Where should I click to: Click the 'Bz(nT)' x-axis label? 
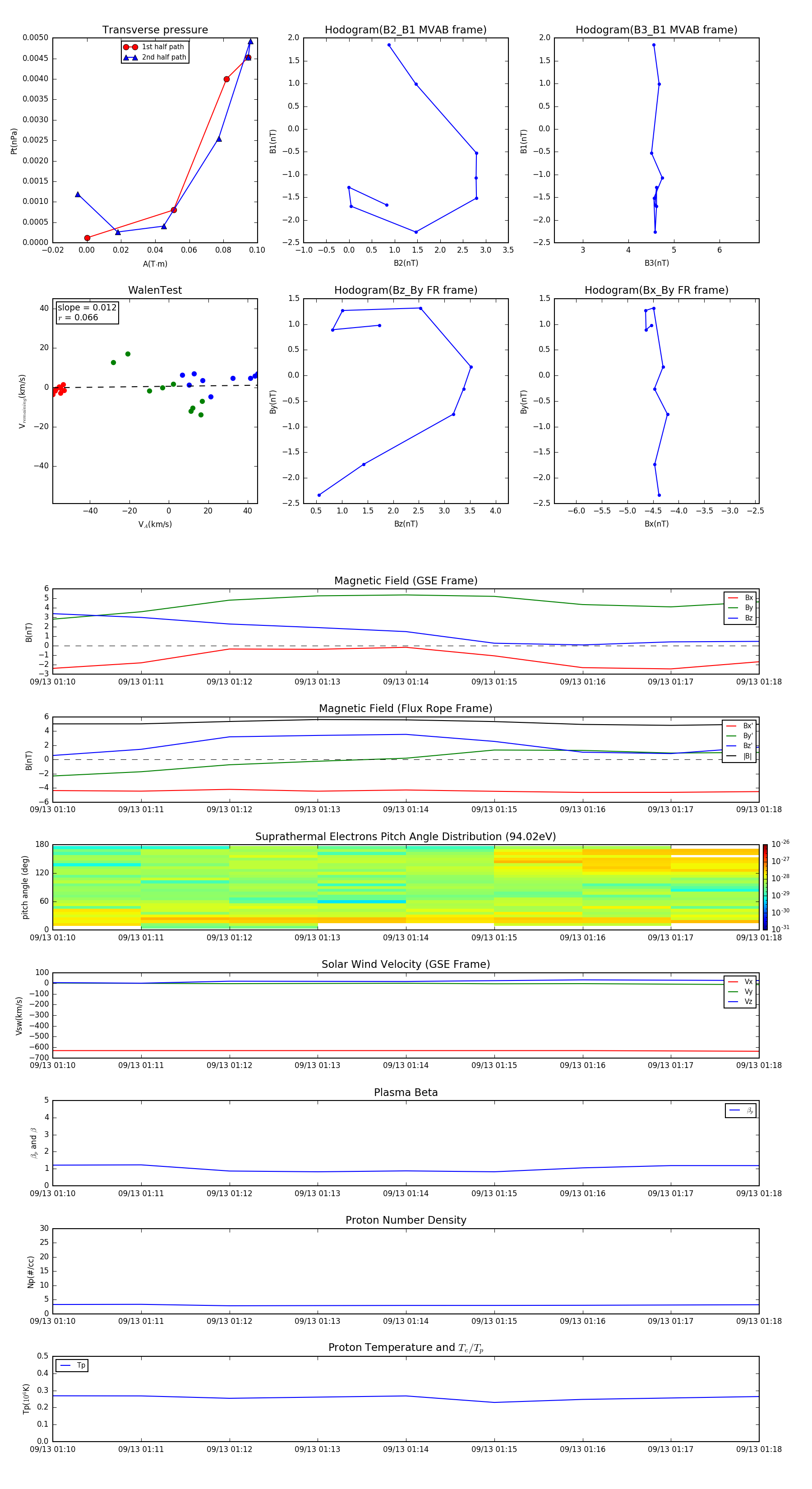point(406,524)
